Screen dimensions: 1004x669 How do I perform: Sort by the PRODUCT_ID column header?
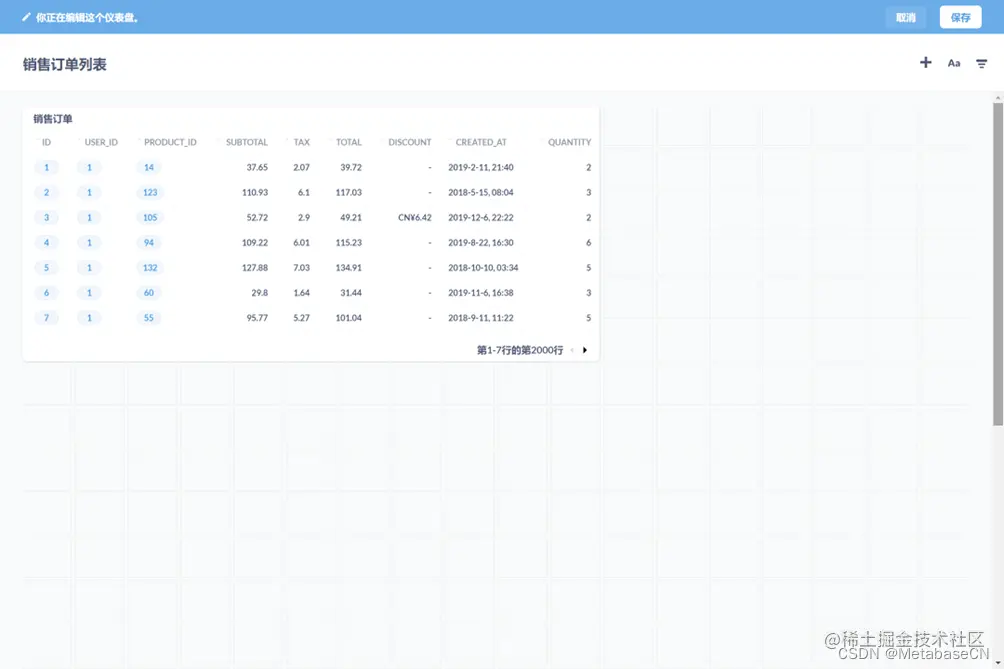click(170, 142)
